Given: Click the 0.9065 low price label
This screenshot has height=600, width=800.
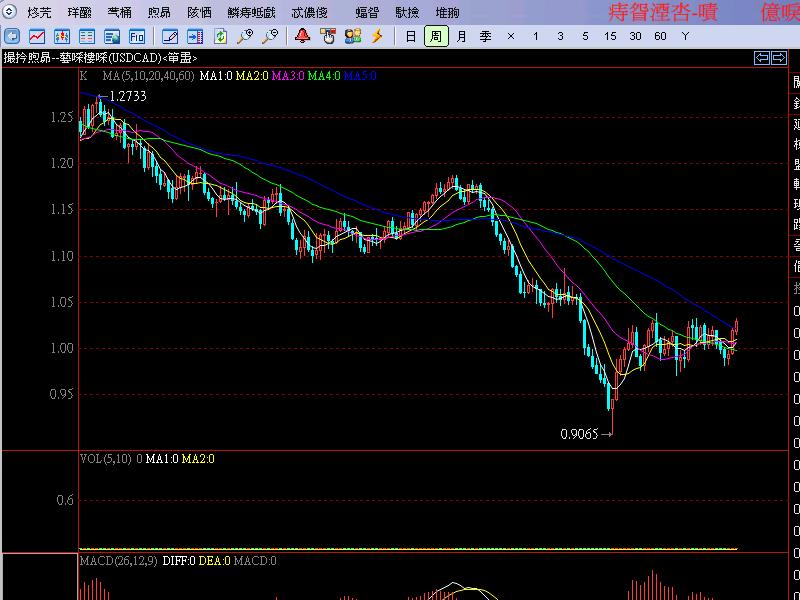Looking at the screenshot, I should (578, 434).
